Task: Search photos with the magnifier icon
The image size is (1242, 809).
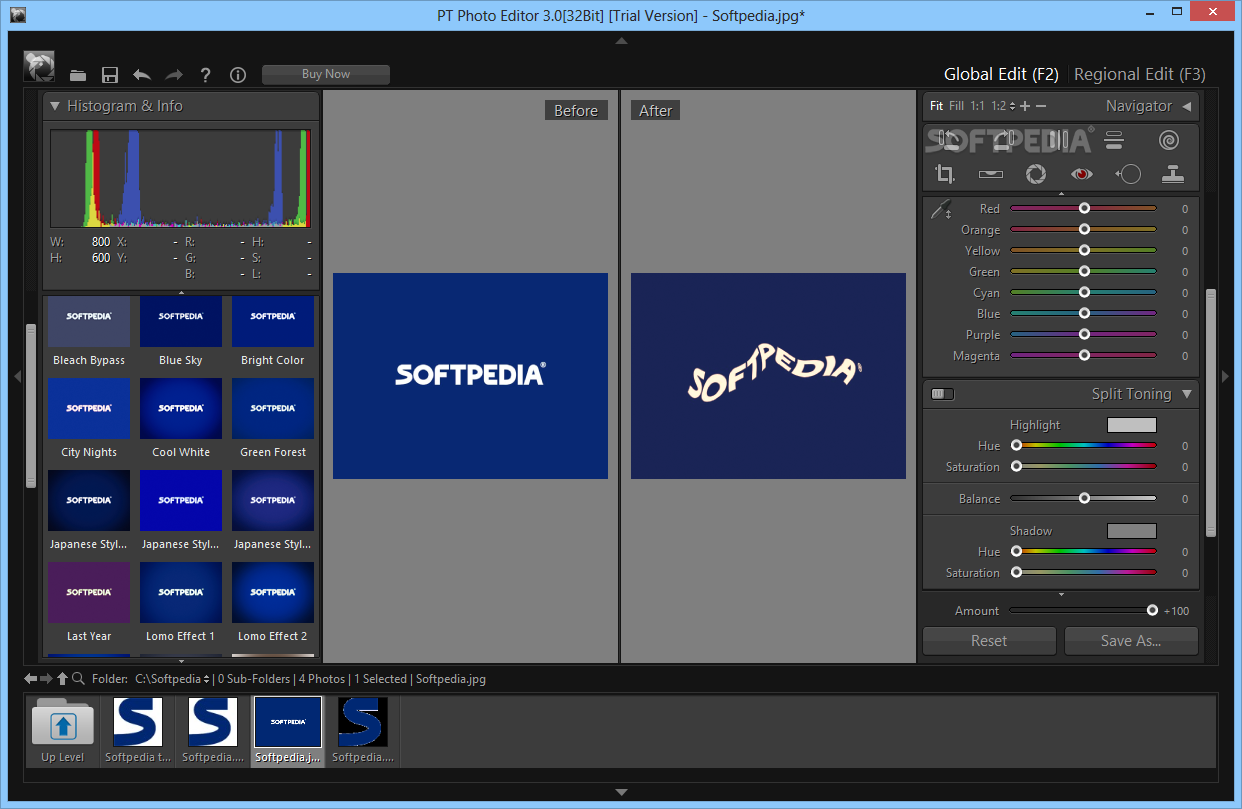Action: tap(78, 679)
